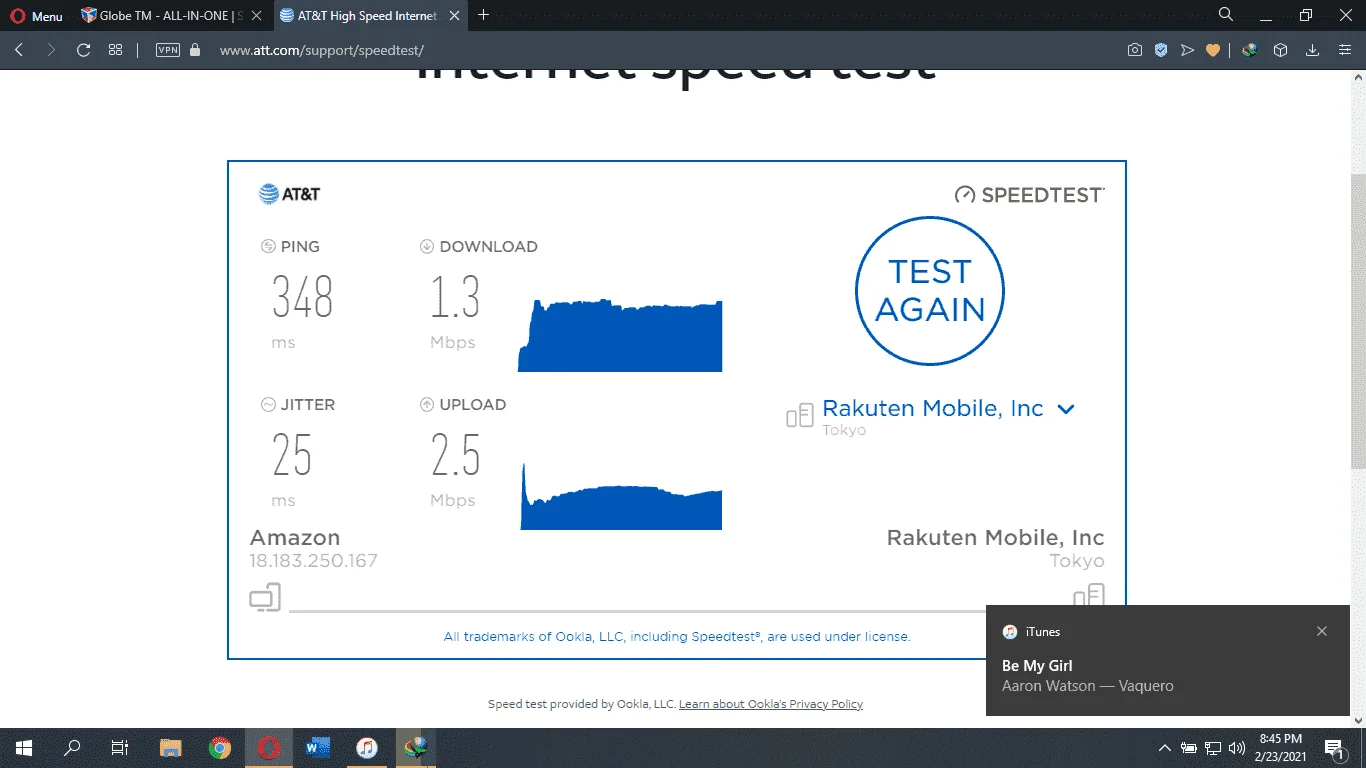This screenshot has width=1366, height=768.
Task: Click the SPEEDTEST logo
Action: tap(1030, 195)
